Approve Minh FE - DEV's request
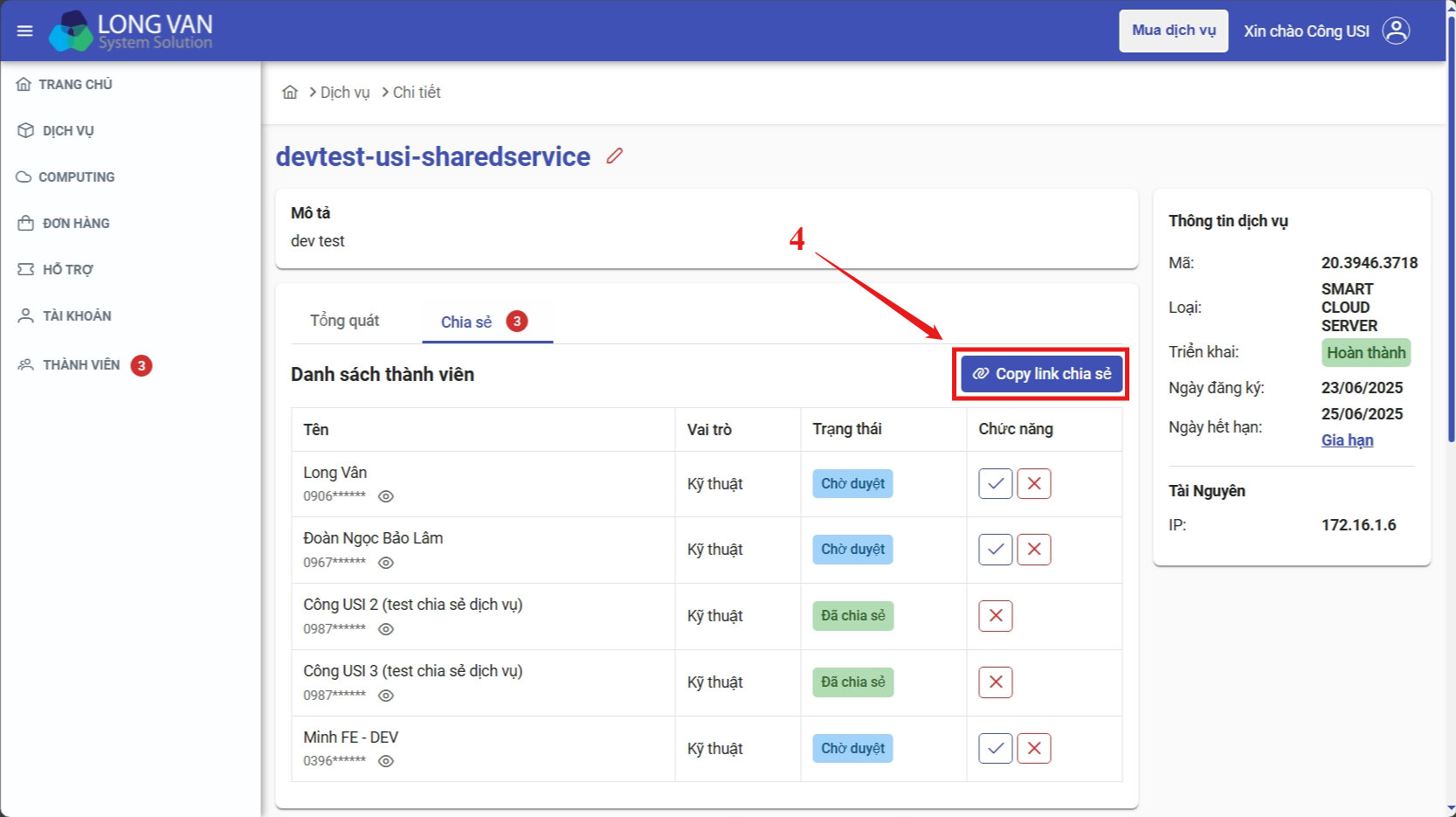This screenshot has width=1456, height=817. coord(996,748)
